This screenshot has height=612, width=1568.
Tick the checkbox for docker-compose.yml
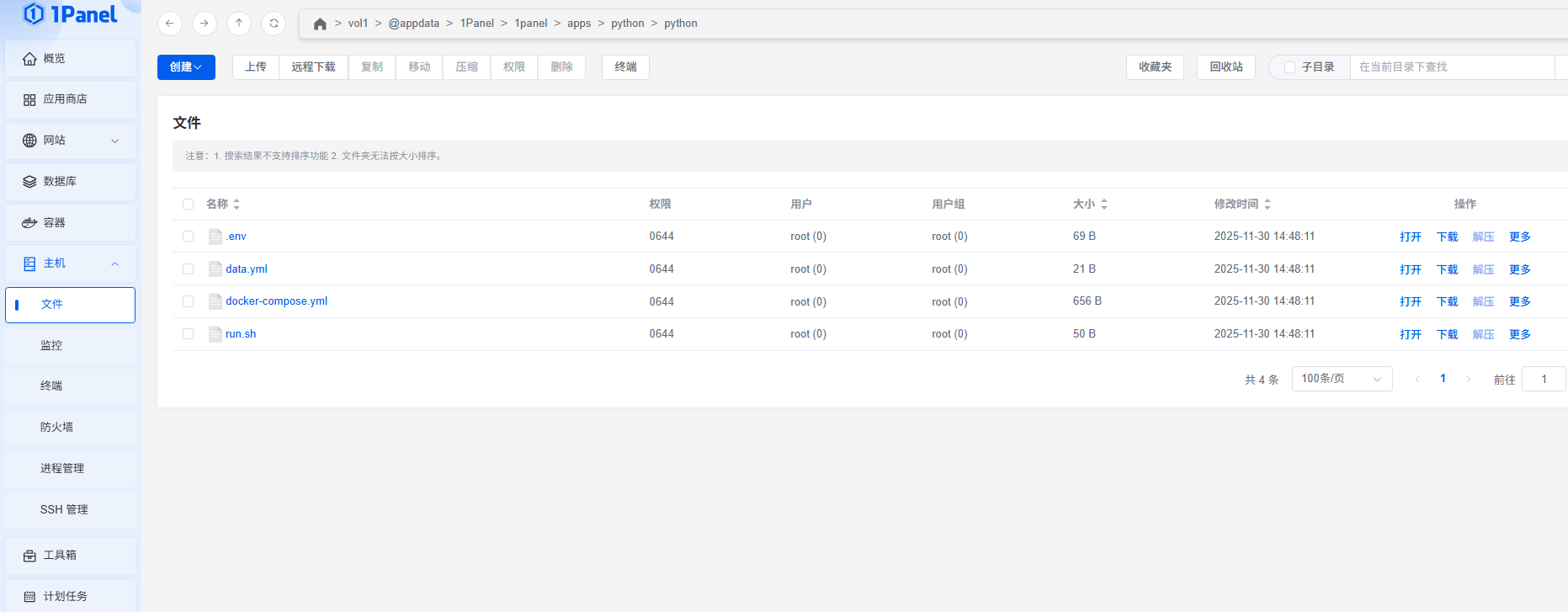click(188, 301)
